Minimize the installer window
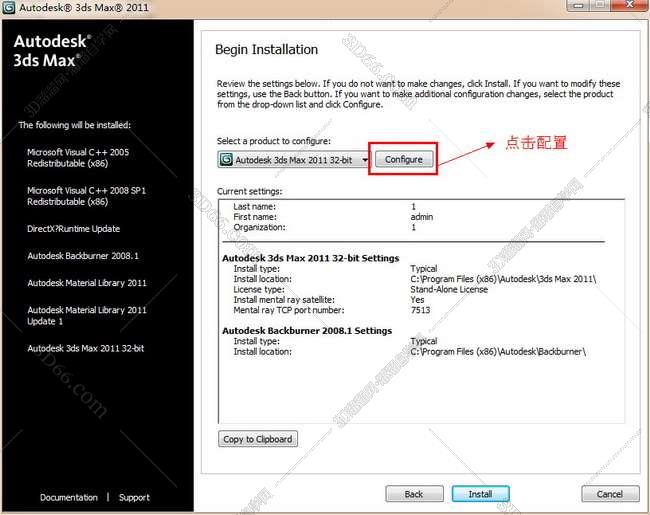Viewport: 650px width, 515px height. 579,5
